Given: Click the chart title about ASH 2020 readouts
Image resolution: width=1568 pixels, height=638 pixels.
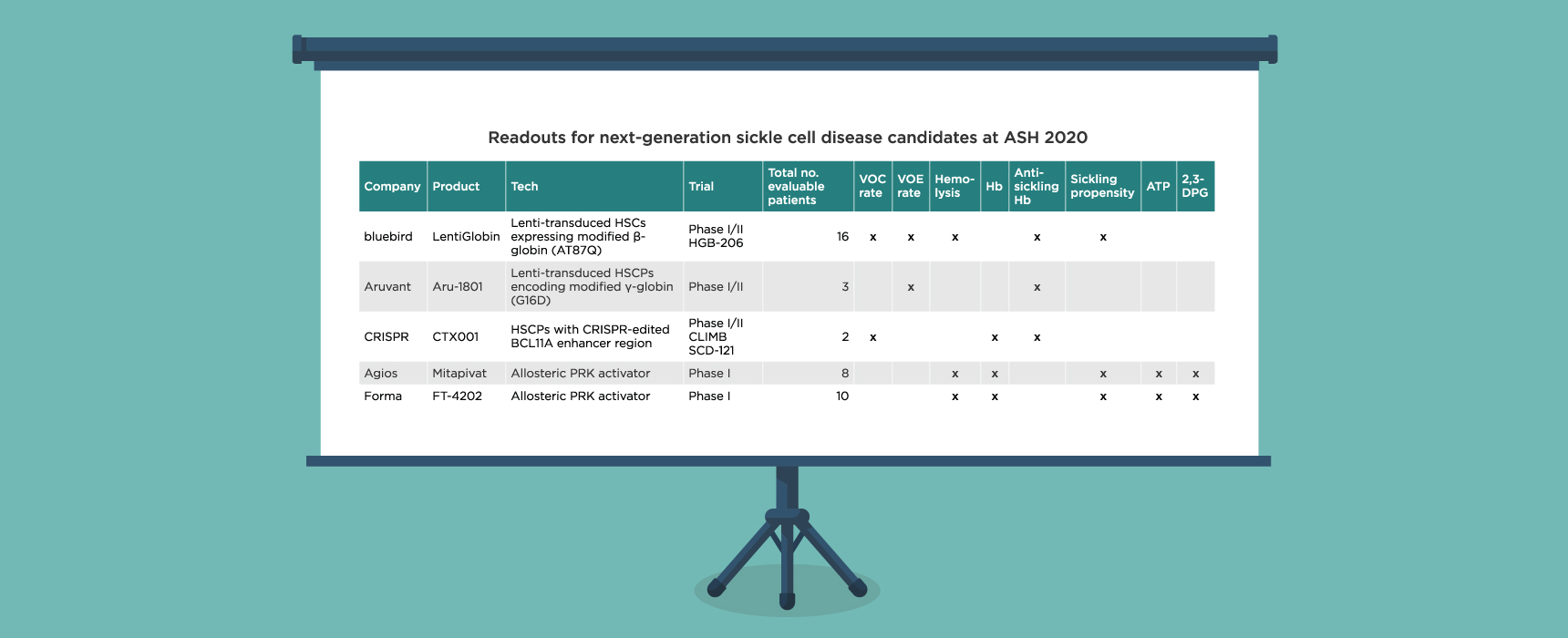Looking at the screenshot, I should coord(788,138).
